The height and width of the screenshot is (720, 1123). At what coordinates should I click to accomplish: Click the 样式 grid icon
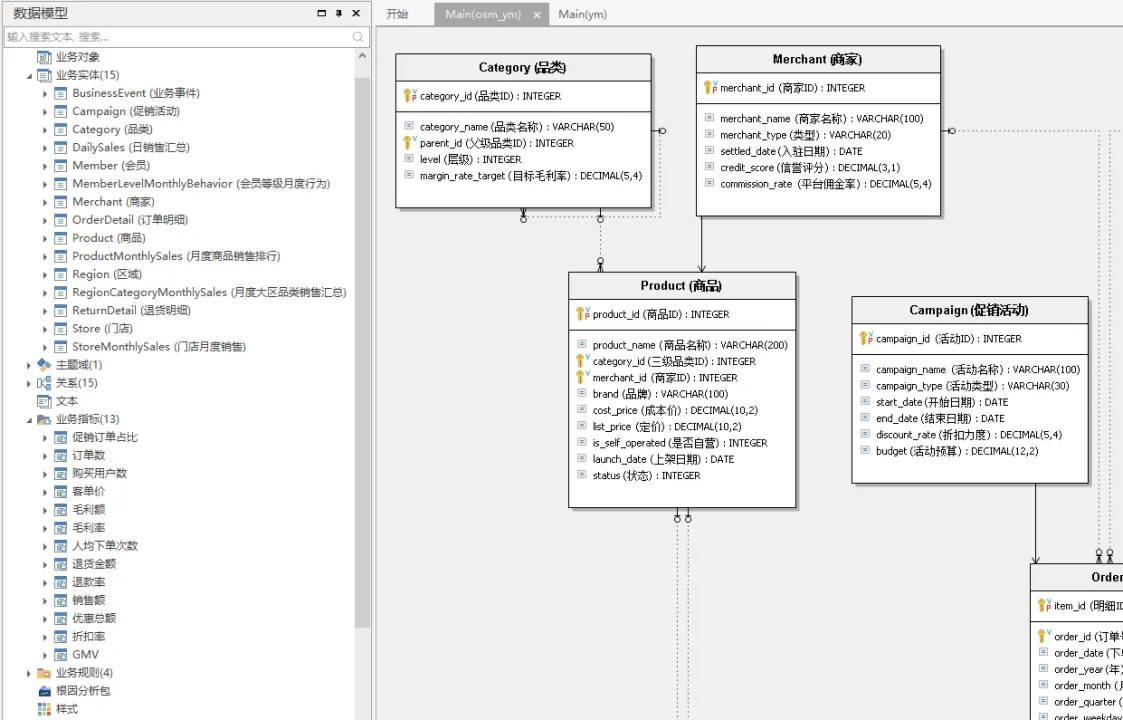point(44,709)
